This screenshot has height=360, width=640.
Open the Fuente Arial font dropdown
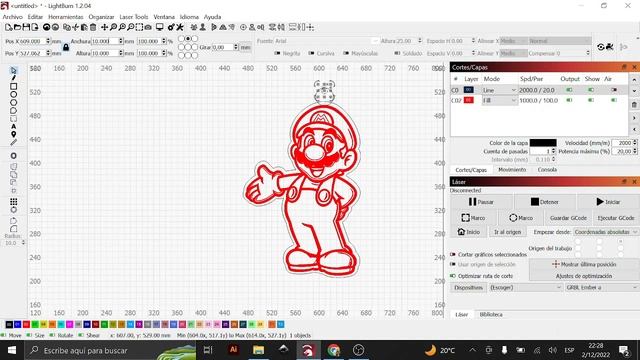pyautogui.click(x=326, y=41)
